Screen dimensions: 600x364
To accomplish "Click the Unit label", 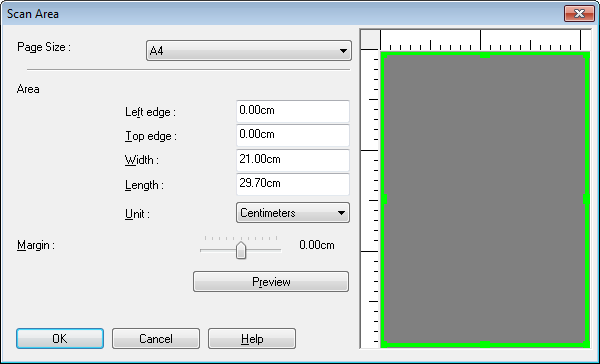I will coord(137,214).
